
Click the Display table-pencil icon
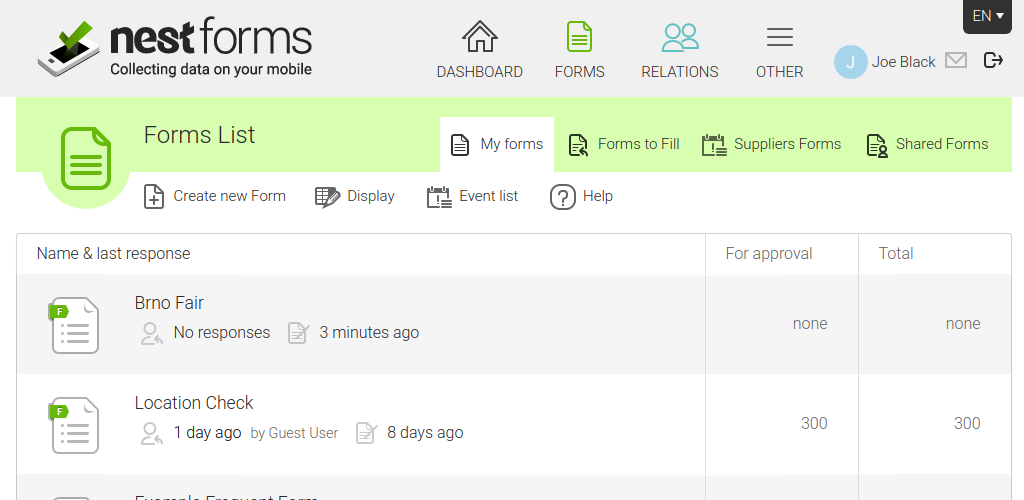[327, 197]
